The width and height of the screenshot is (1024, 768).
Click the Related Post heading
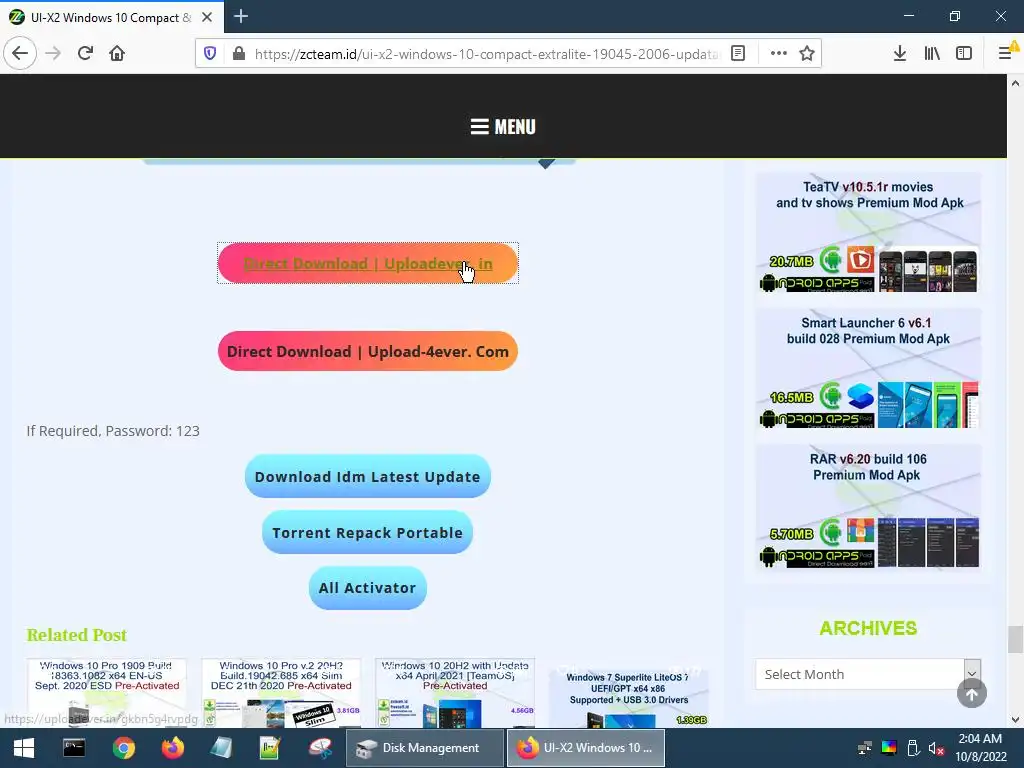pos(76,635)
